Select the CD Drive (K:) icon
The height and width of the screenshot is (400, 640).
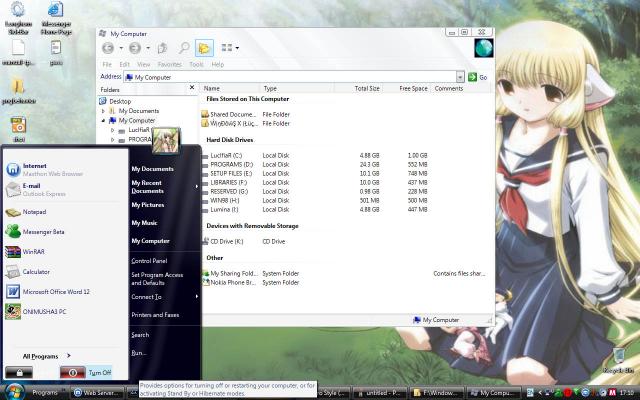206,241
